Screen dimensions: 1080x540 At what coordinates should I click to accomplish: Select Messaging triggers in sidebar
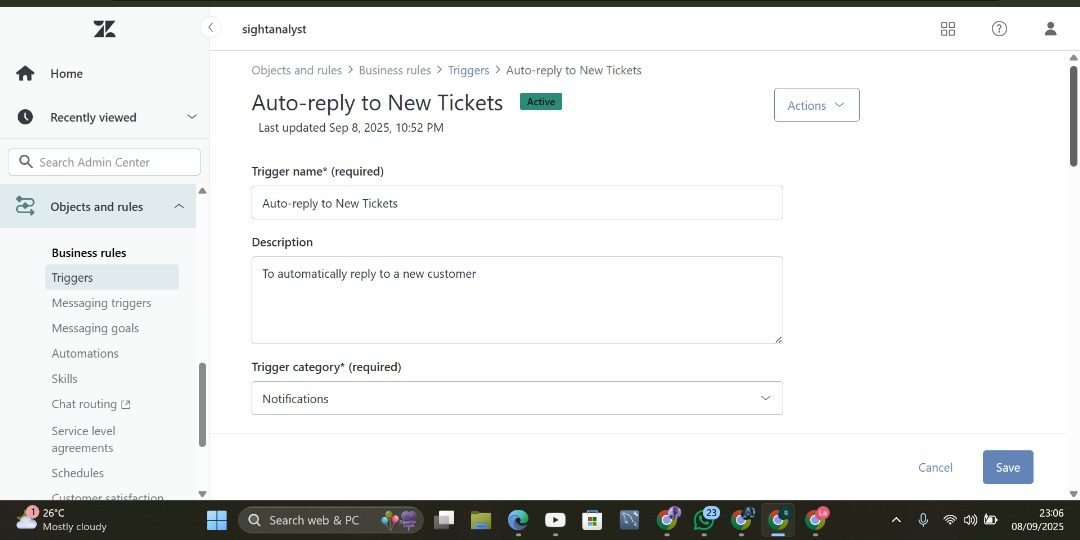tap(101, 303)
